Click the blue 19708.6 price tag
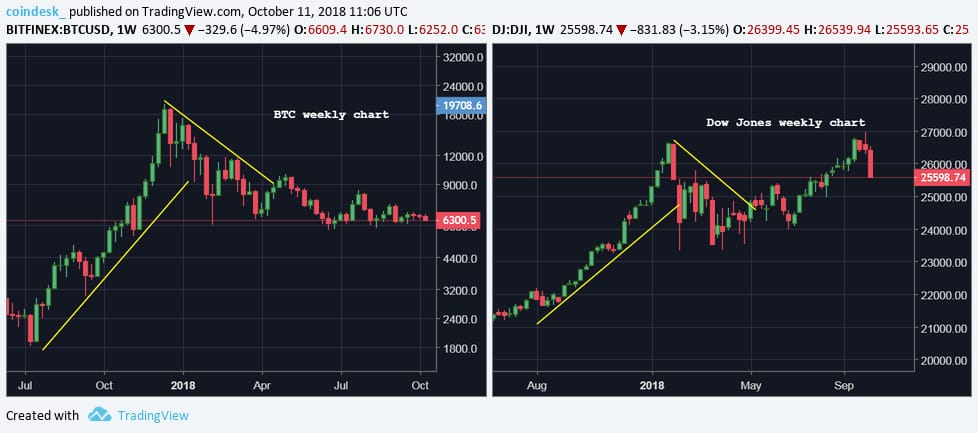The image size is (978, 433). pos(460,105)
